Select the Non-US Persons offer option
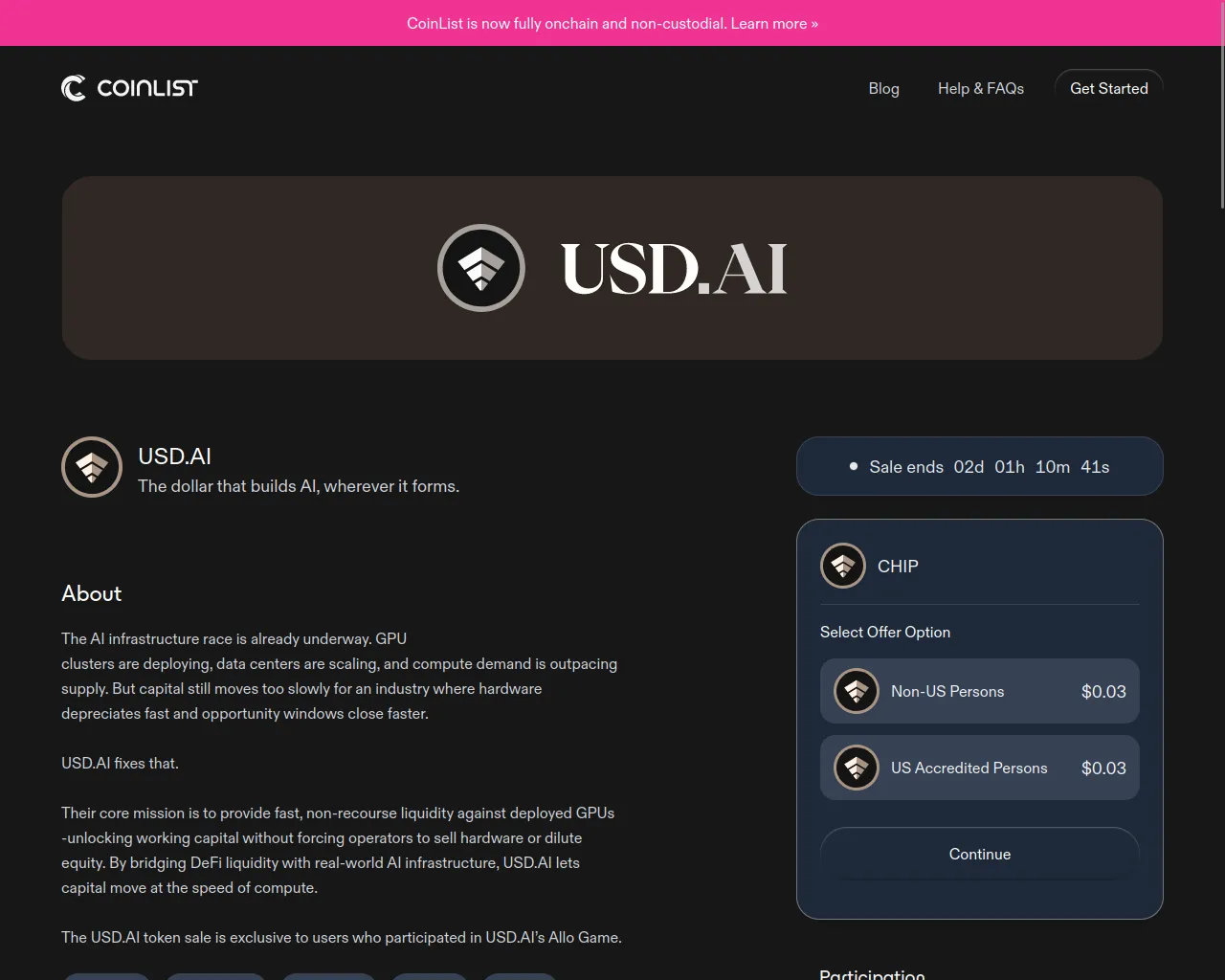Image resolution: width=1225 pixels, height=980 pixels. pyautogui.click(x=980, y=691)
